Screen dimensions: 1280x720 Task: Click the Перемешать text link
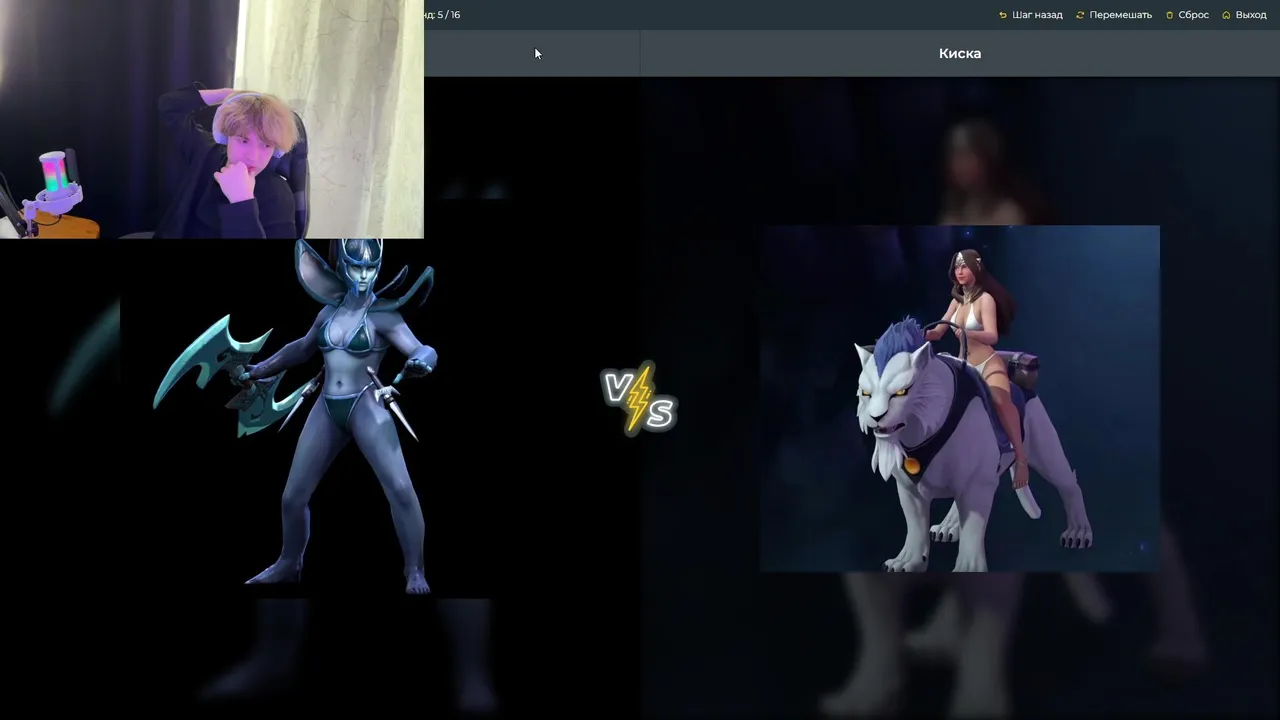tap(1120, 15)
